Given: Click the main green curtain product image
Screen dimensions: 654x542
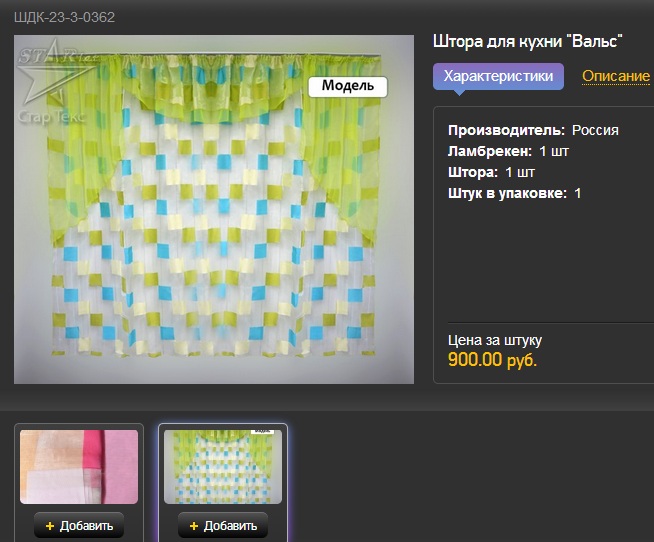Looking at the screenshot, I should (x=214, y=209).
